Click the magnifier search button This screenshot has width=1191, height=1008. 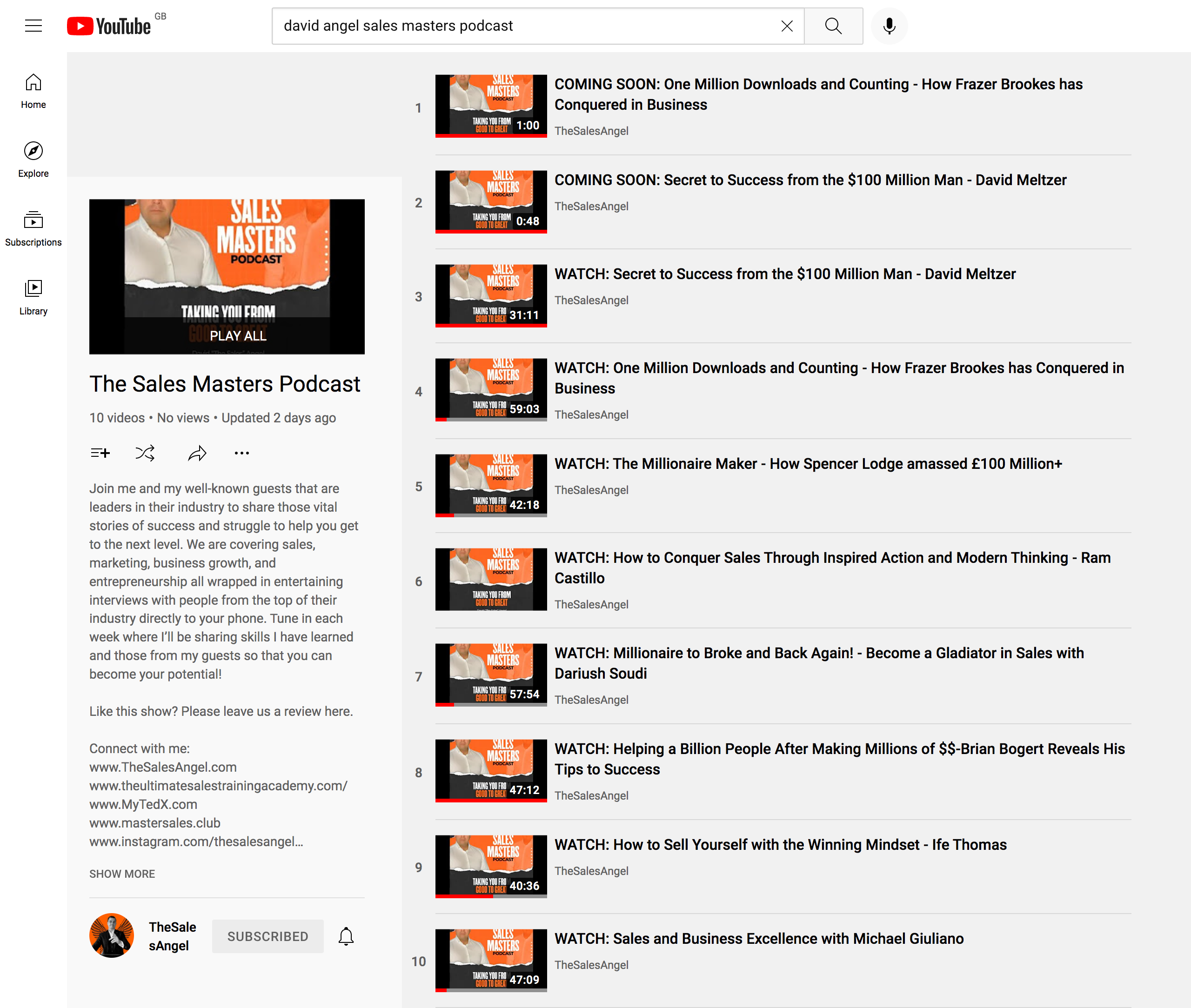point(833,26)
